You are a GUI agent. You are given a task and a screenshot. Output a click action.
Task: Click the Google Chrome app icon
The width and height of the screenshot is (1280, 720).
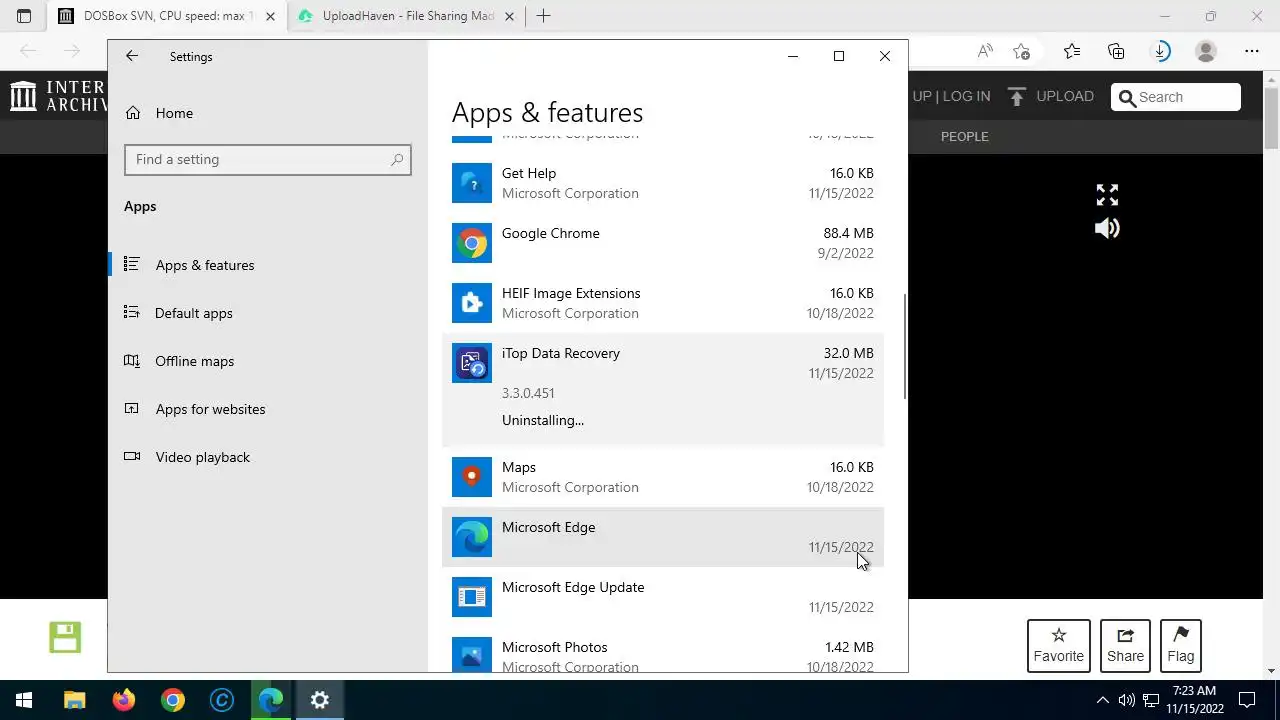tap(472, 243)
